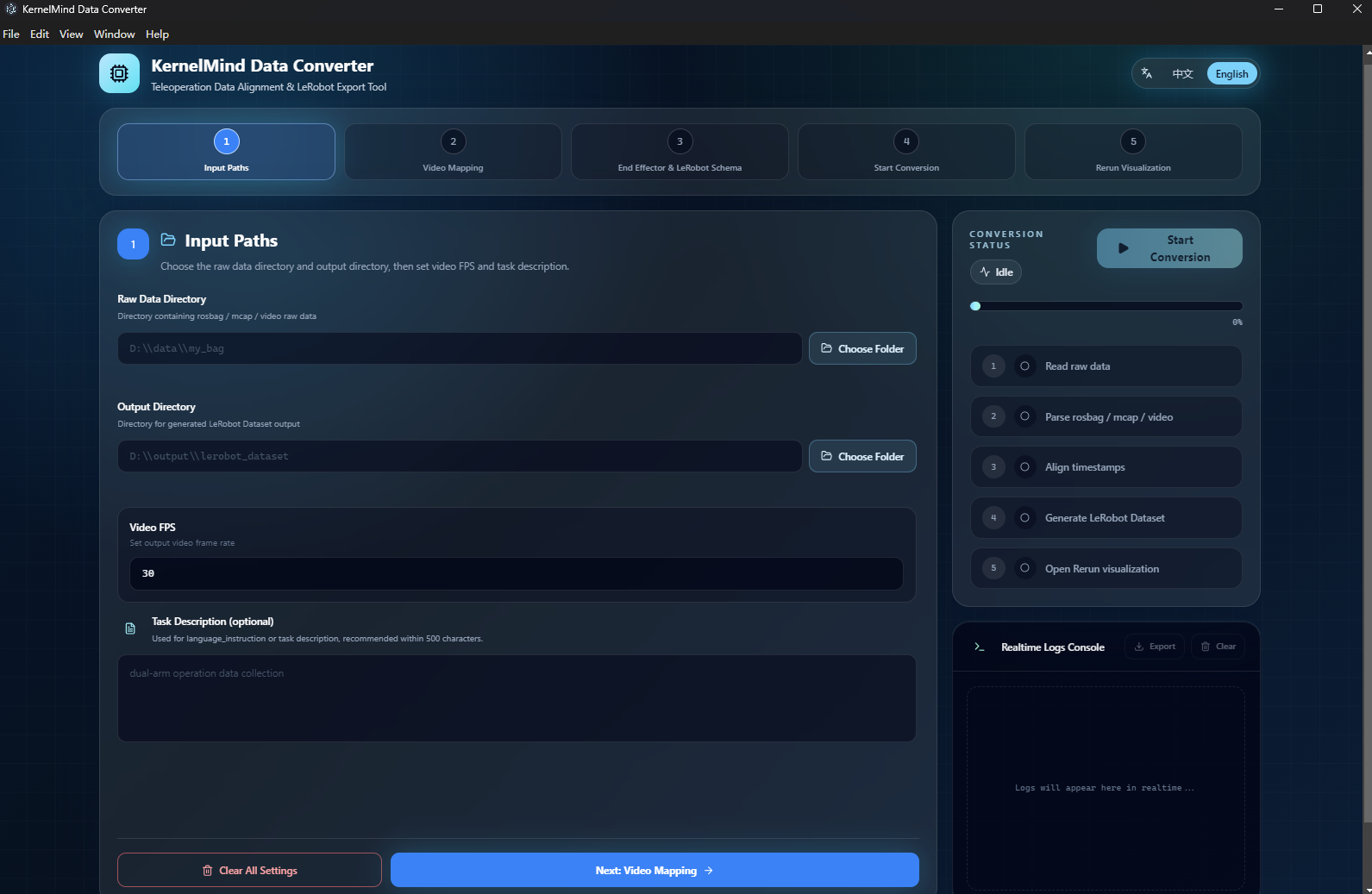The width and height of the screenshot is (1372, 894).
Task: Choose folder for Raw Data Directory
Action: pos(862,348)
